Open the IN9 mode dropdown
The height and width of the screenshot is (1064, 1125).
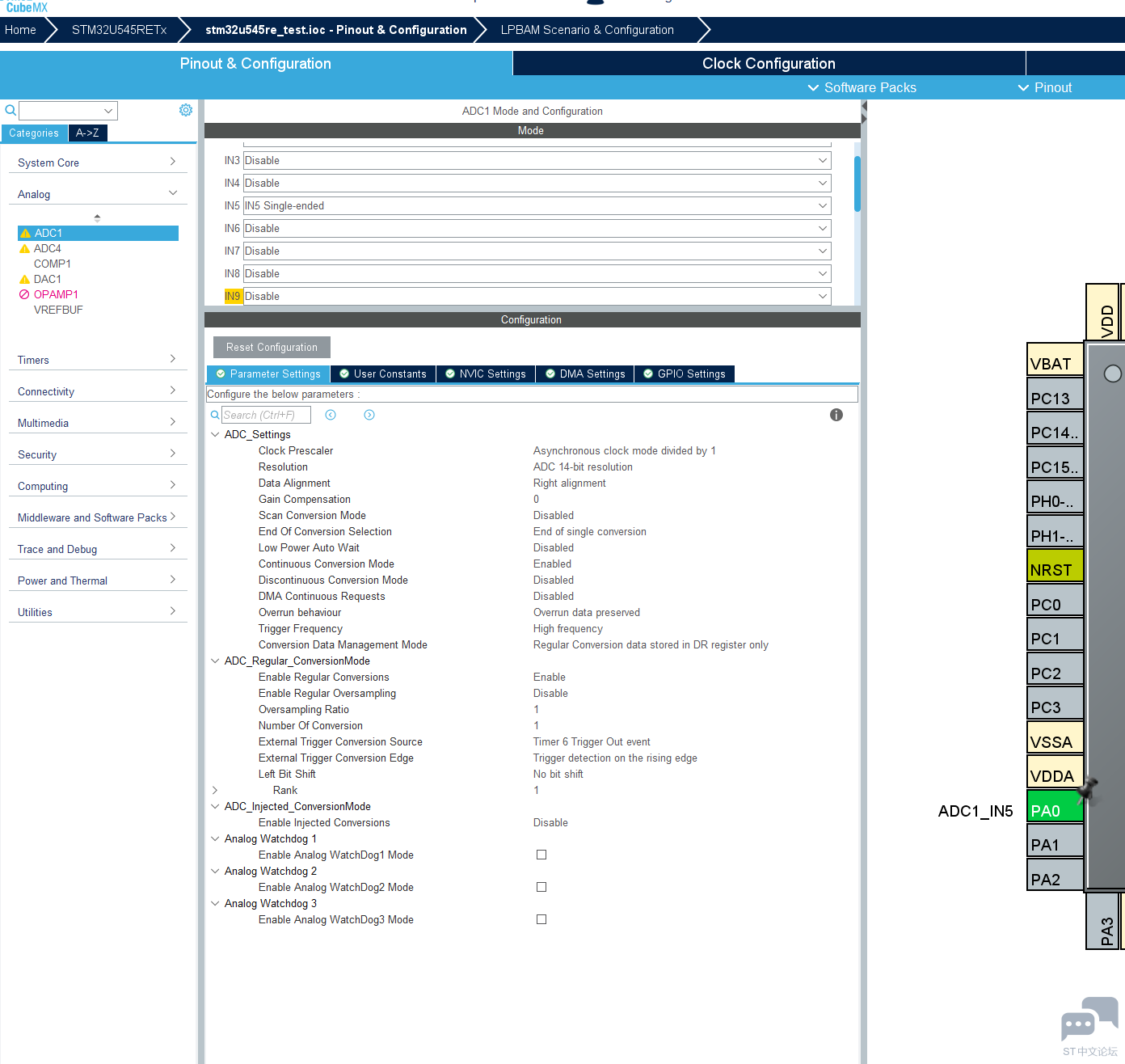click(537, 297)
